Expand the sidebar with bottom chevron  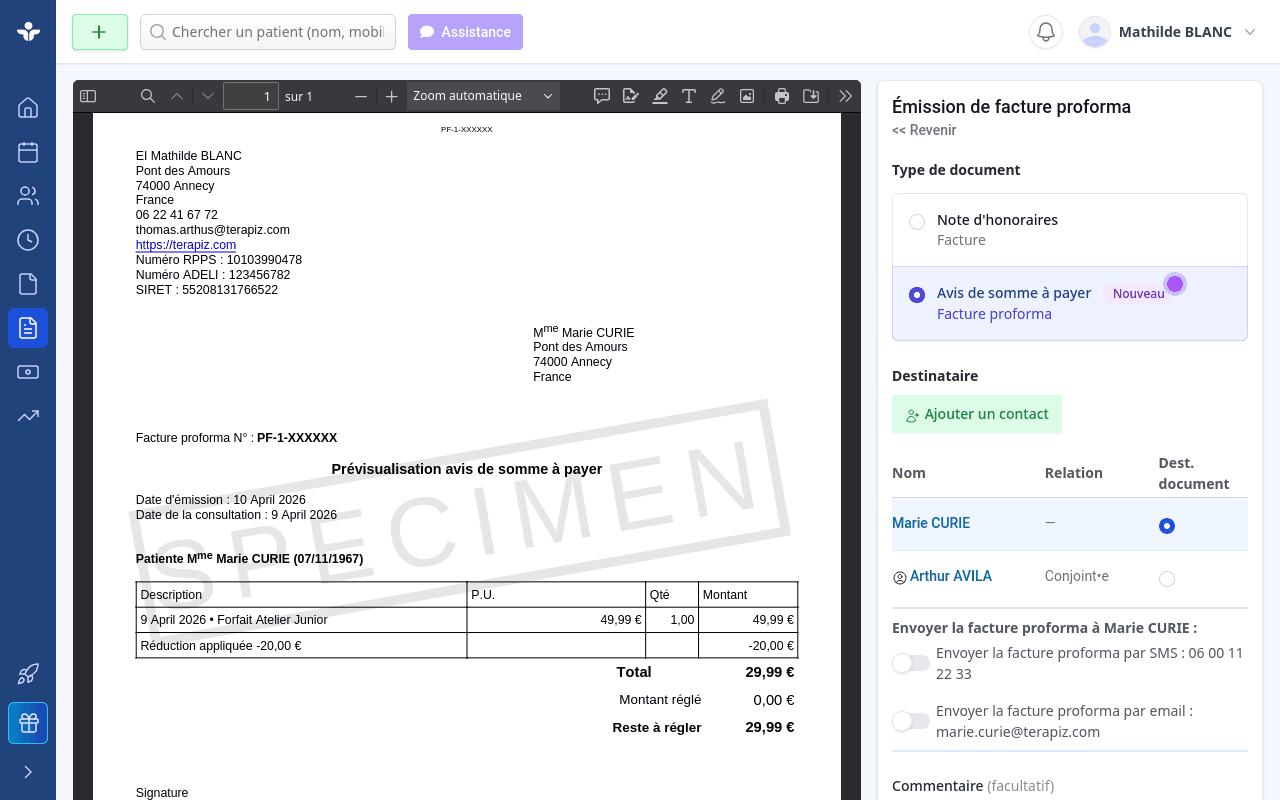[x=28, y=772]
